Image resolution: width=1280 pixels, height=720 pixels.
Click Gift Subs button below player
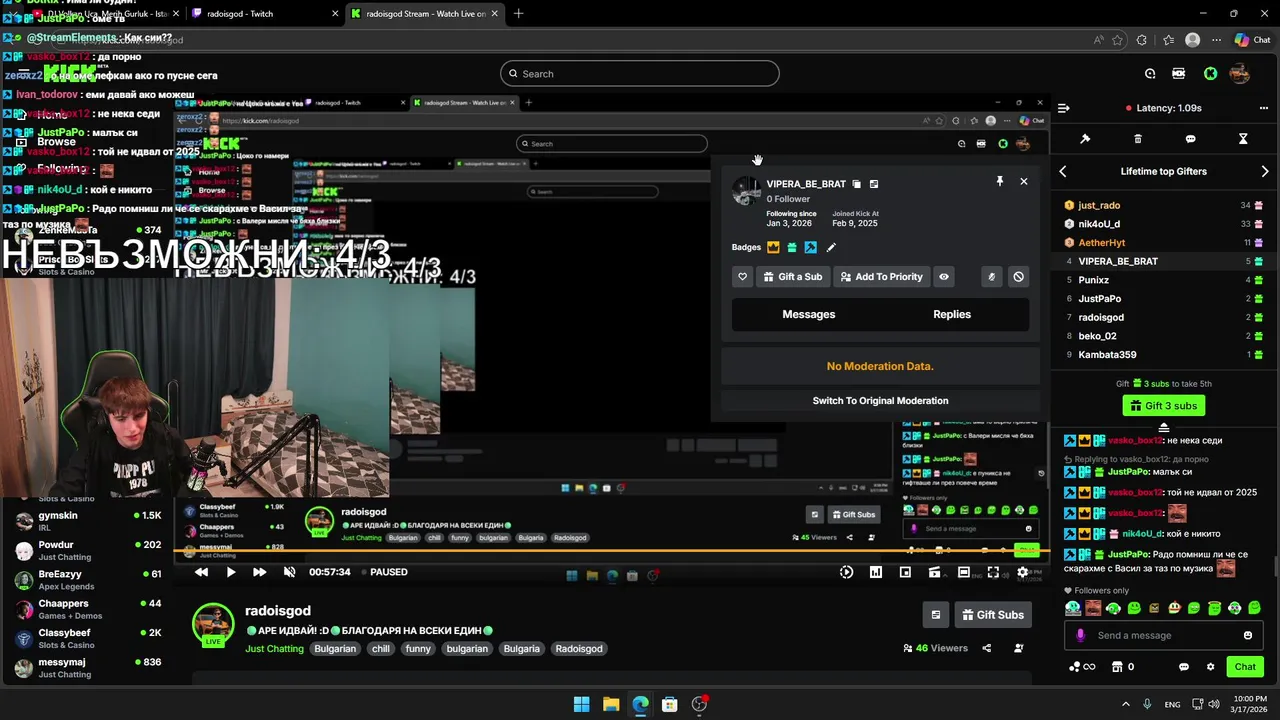(995, 615)
